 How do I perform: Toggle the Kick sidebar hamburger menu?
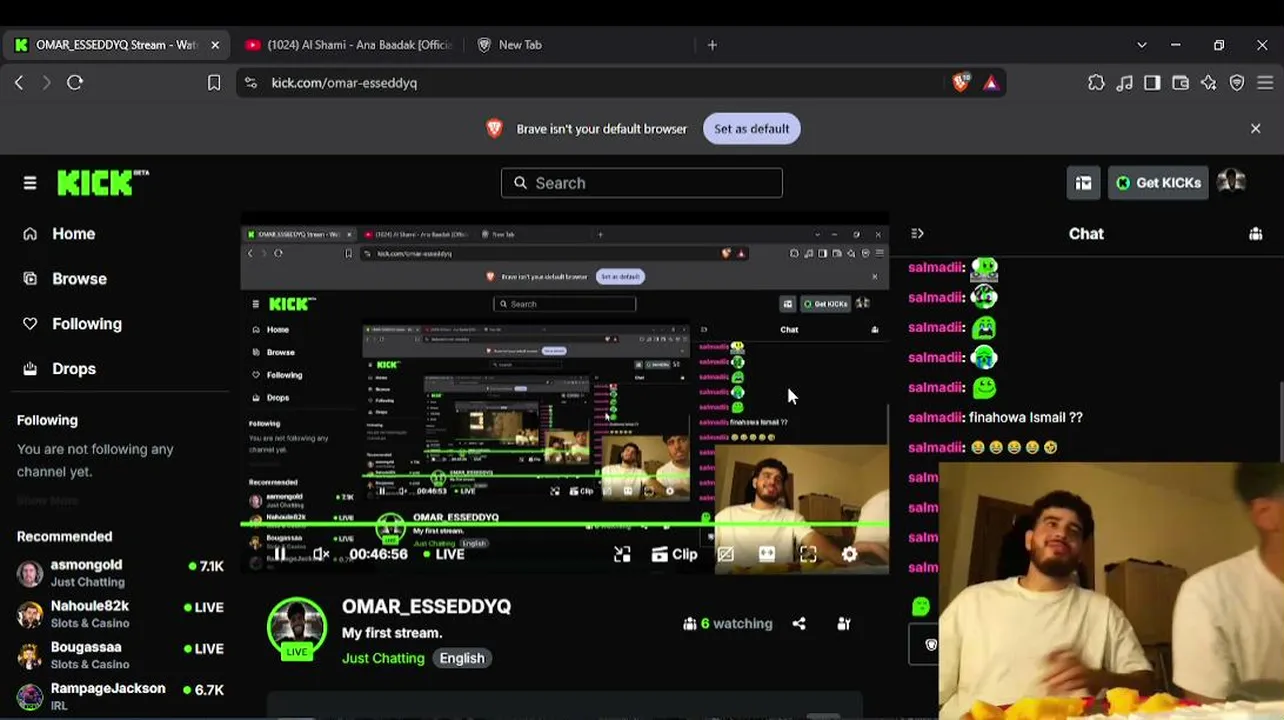tap(30, 183)
